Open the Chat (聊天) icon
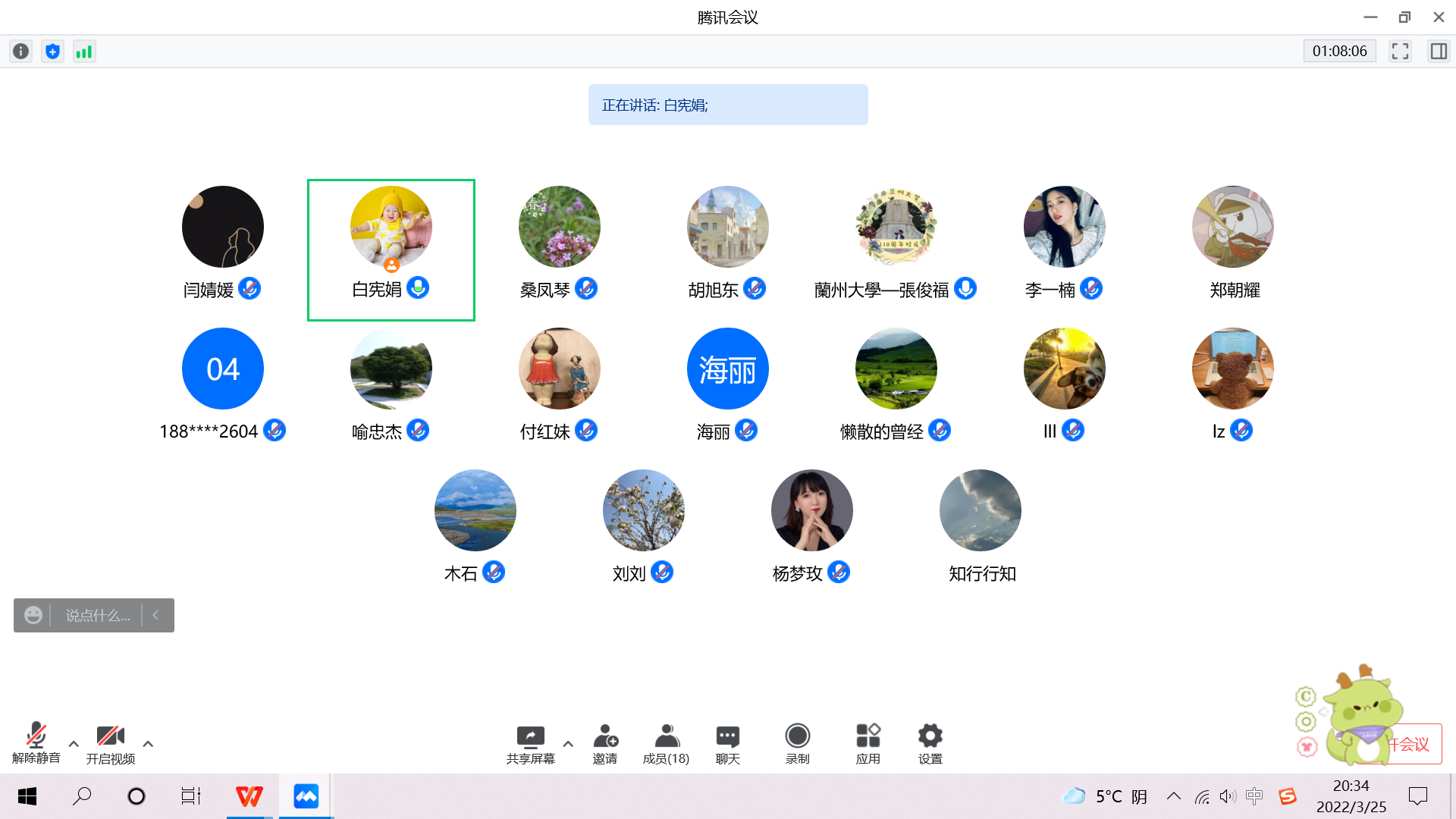The image size is (1456, 819). (727, 736)
